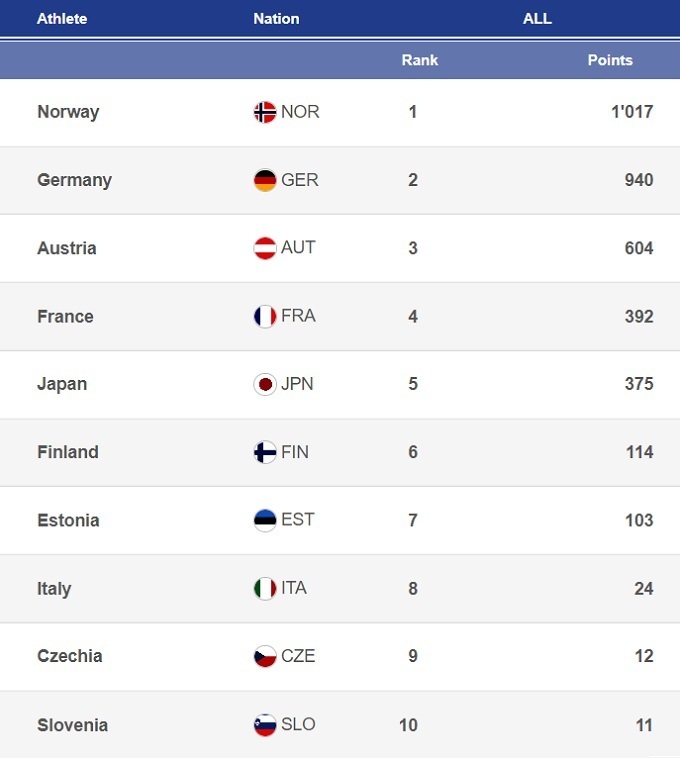
Task: Open the Norway team entry
Action: coord(68,112)
